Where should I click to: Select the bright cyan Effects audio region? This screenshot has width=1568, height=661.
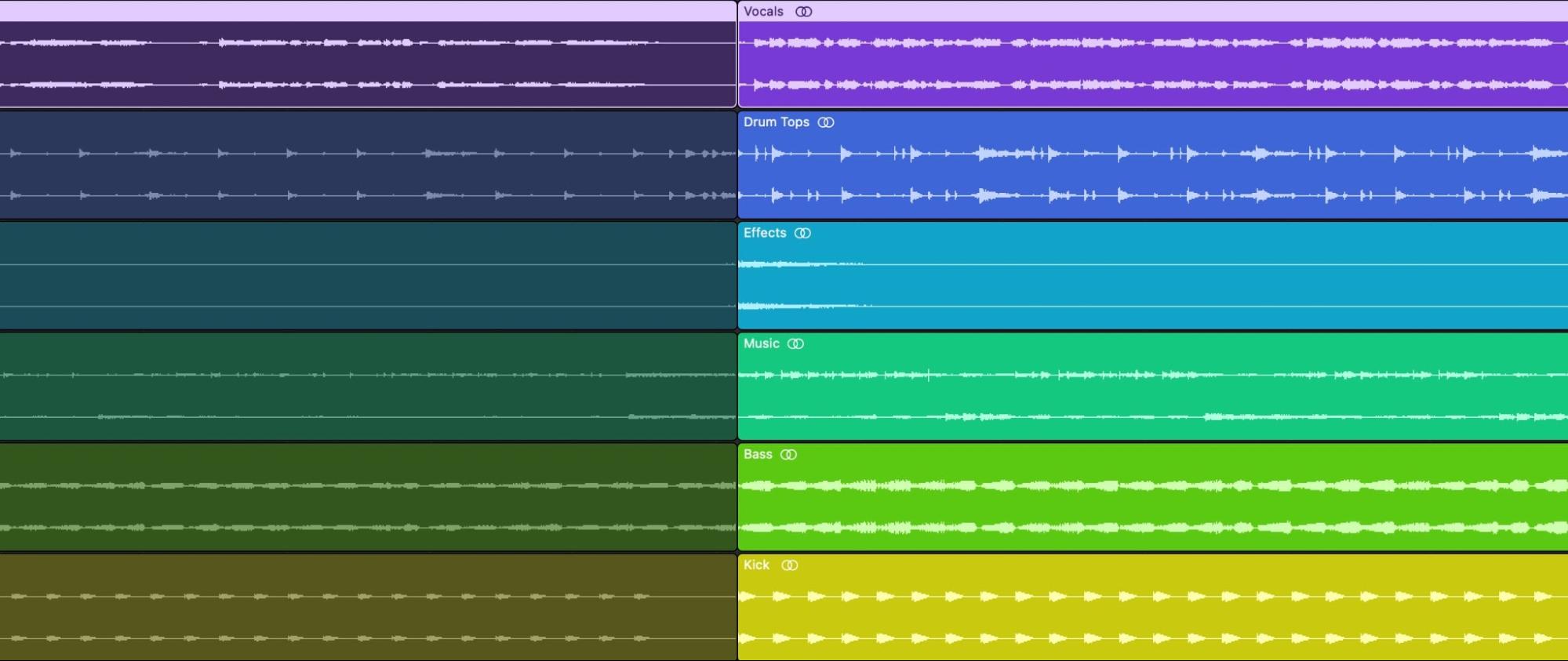(x=1153, y=275)
